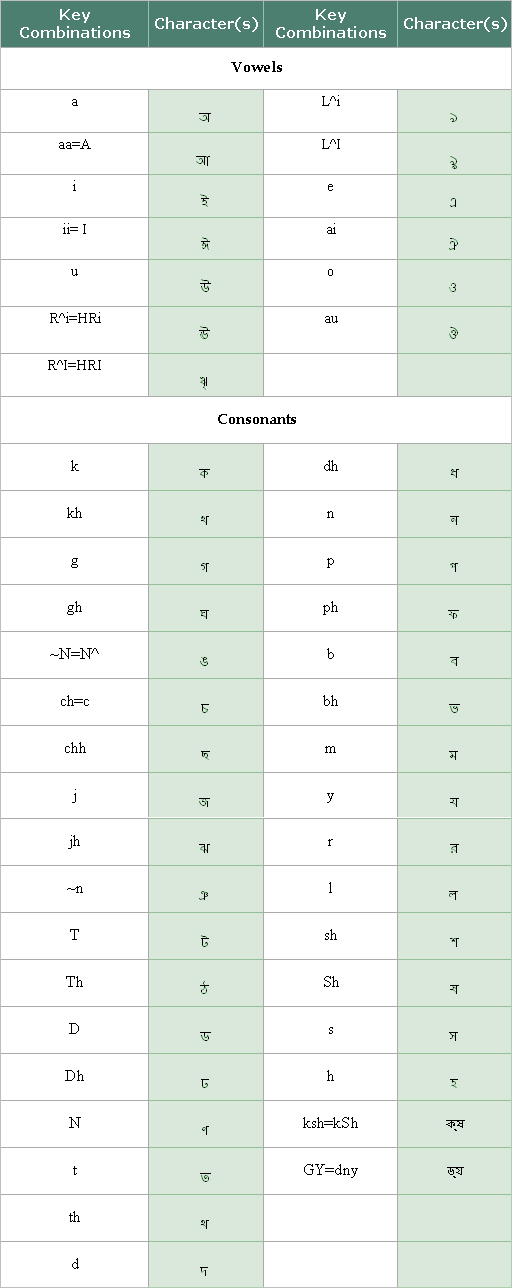Select the 'R^i=HRi' key combination
This screenshot has height=1288, width=512.
coord(75,330)
